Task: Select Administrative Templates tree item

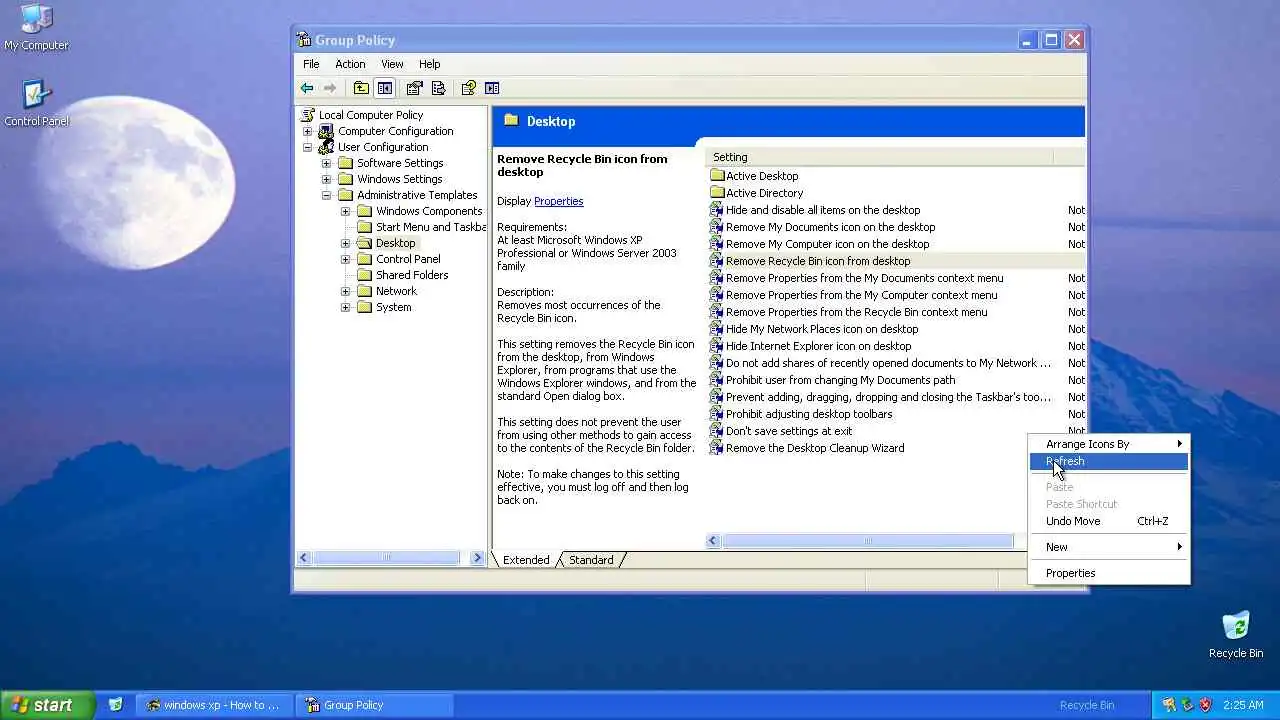Action: (x=417, y=195)
